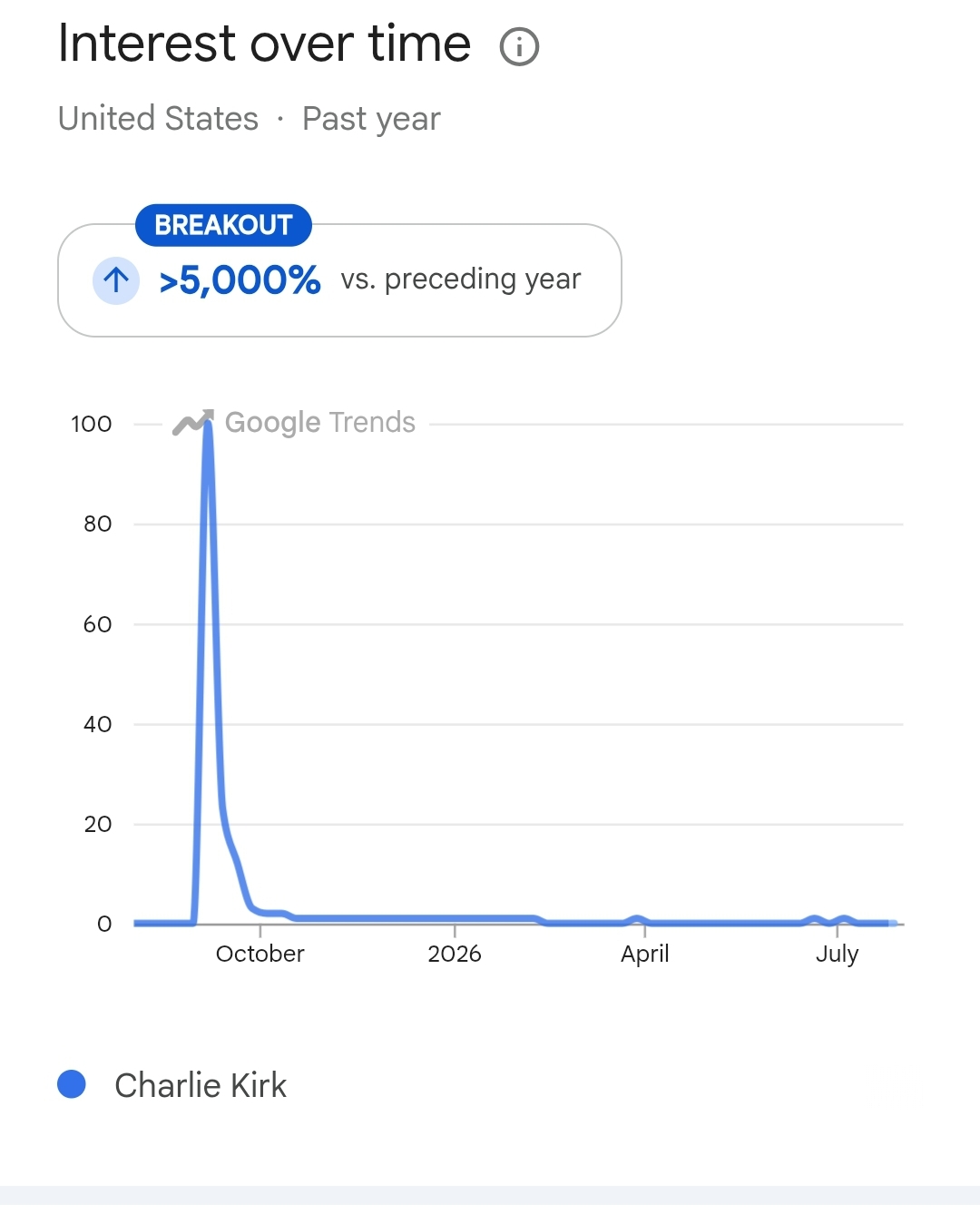
Task: Click the >5,000% increase value
Action: pyautogui.click(x=240, y=280)
